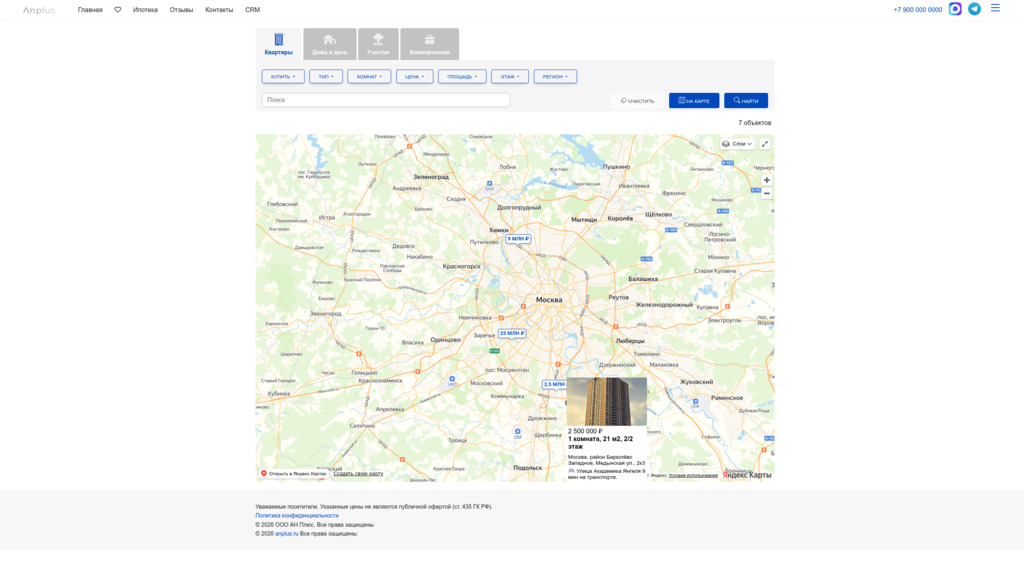The image size is (1024, 579).
Task: Click the 9 млн ₽ map price marker
Action: click(x=518, y=239)
